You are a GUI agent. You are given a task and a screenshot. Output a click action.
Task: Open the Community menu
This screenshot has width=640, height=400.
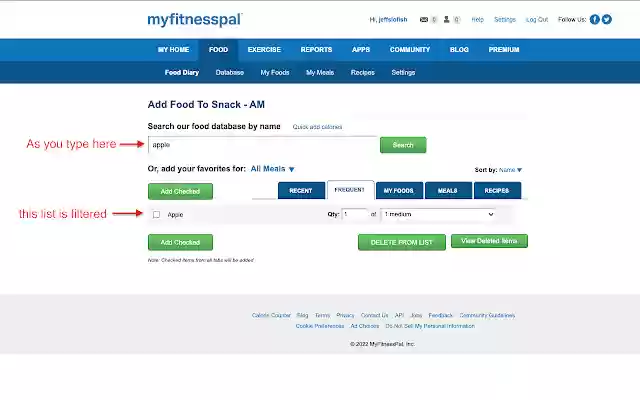(x=410, y=50)
